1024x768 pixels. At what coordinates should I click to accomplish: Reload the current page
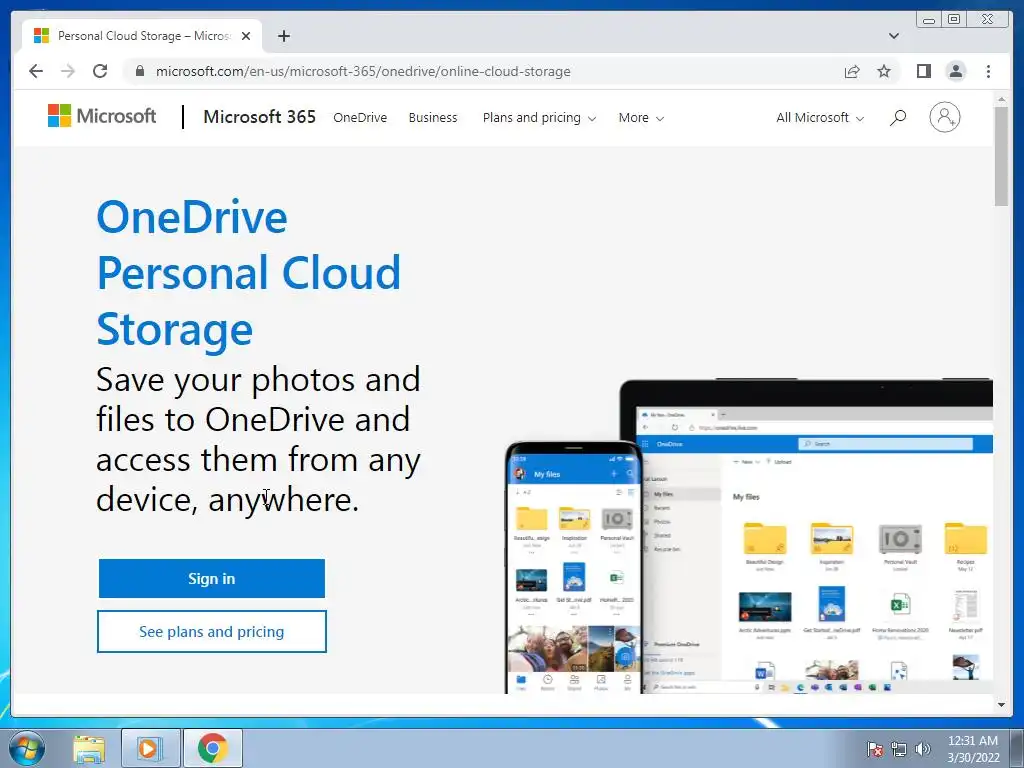tap(100, 71)
